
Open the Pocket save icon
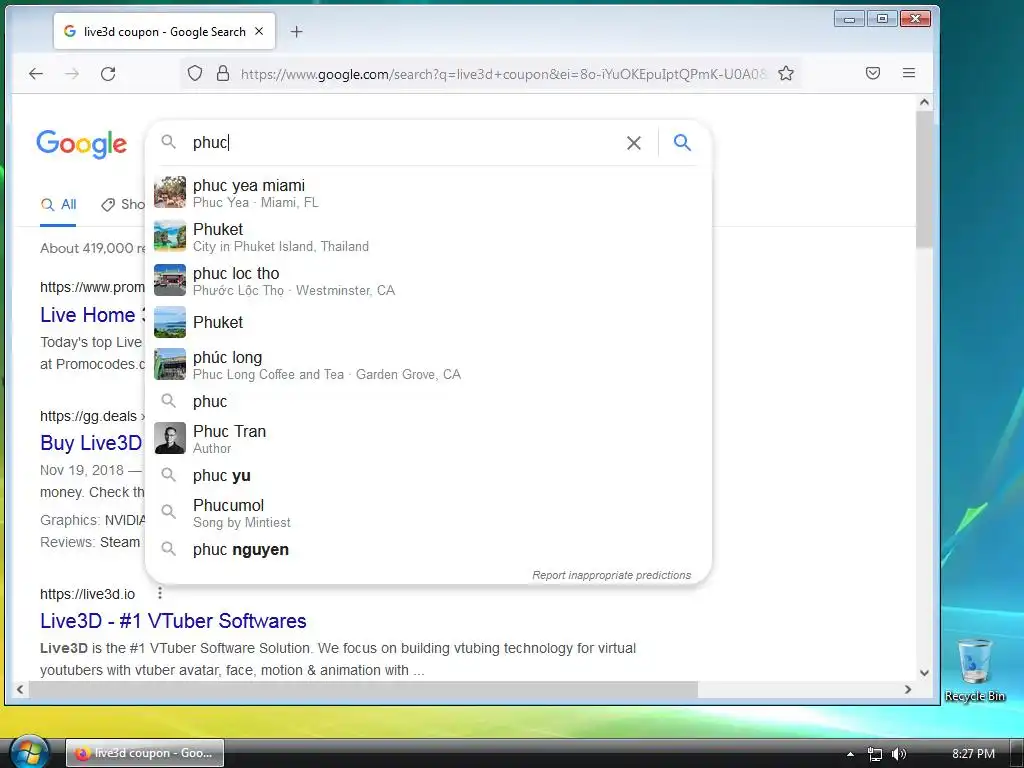(872, 73)
